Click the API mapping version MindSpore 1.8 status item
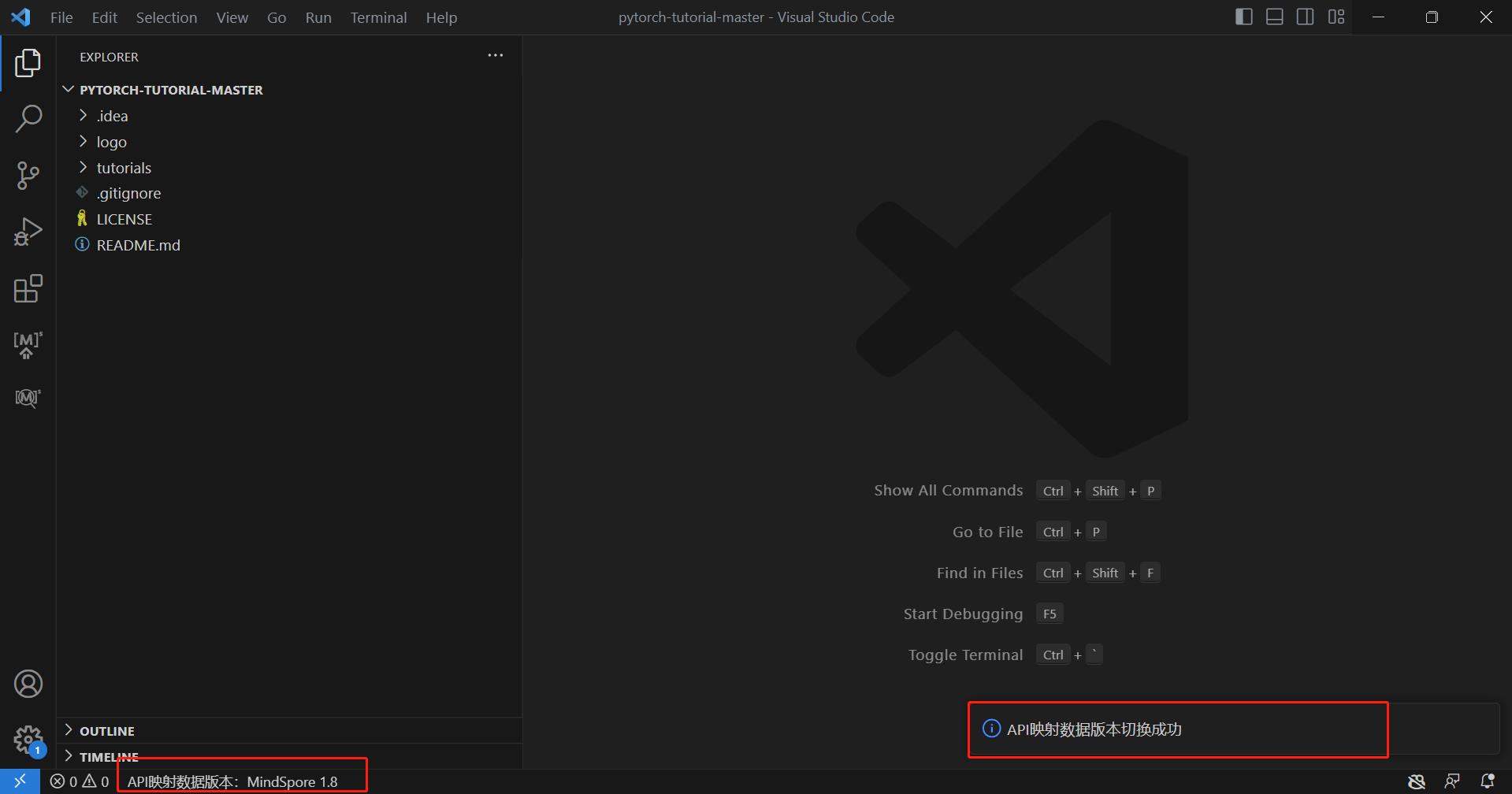The image size is (1512, 794). coord(232,781)
